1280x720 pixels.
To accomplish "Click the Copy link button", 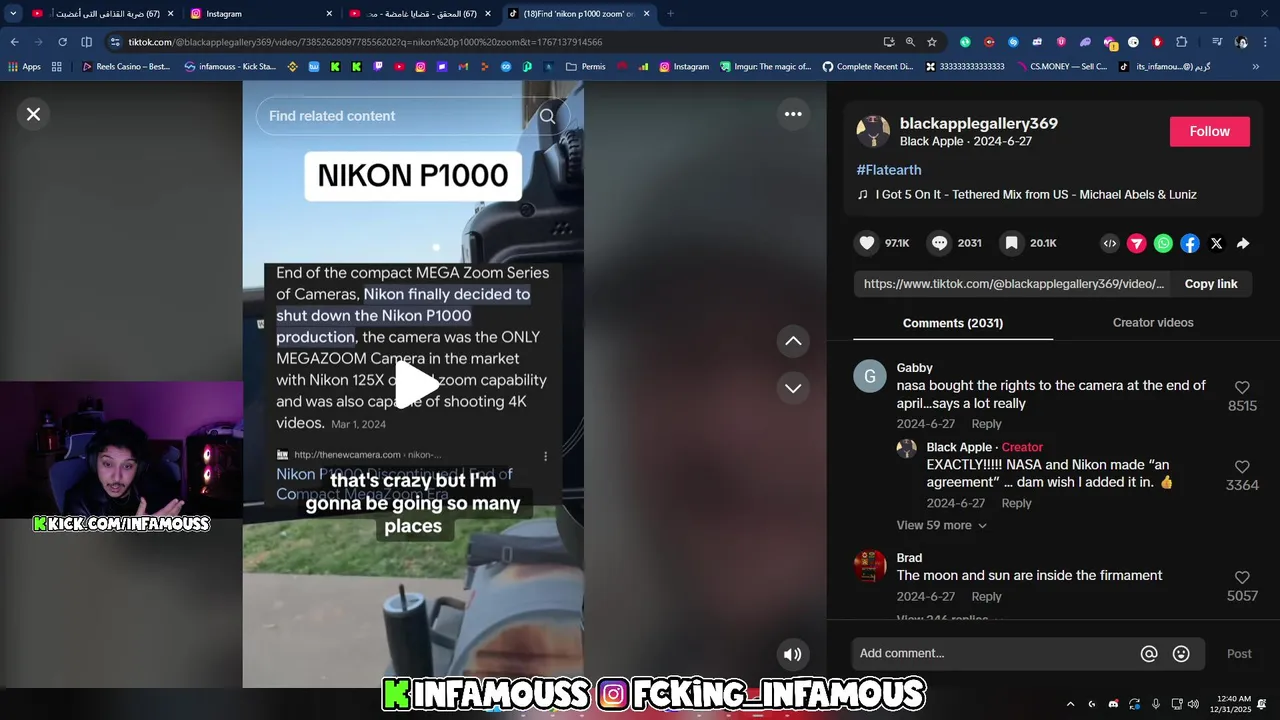I will click(1211, 284).
